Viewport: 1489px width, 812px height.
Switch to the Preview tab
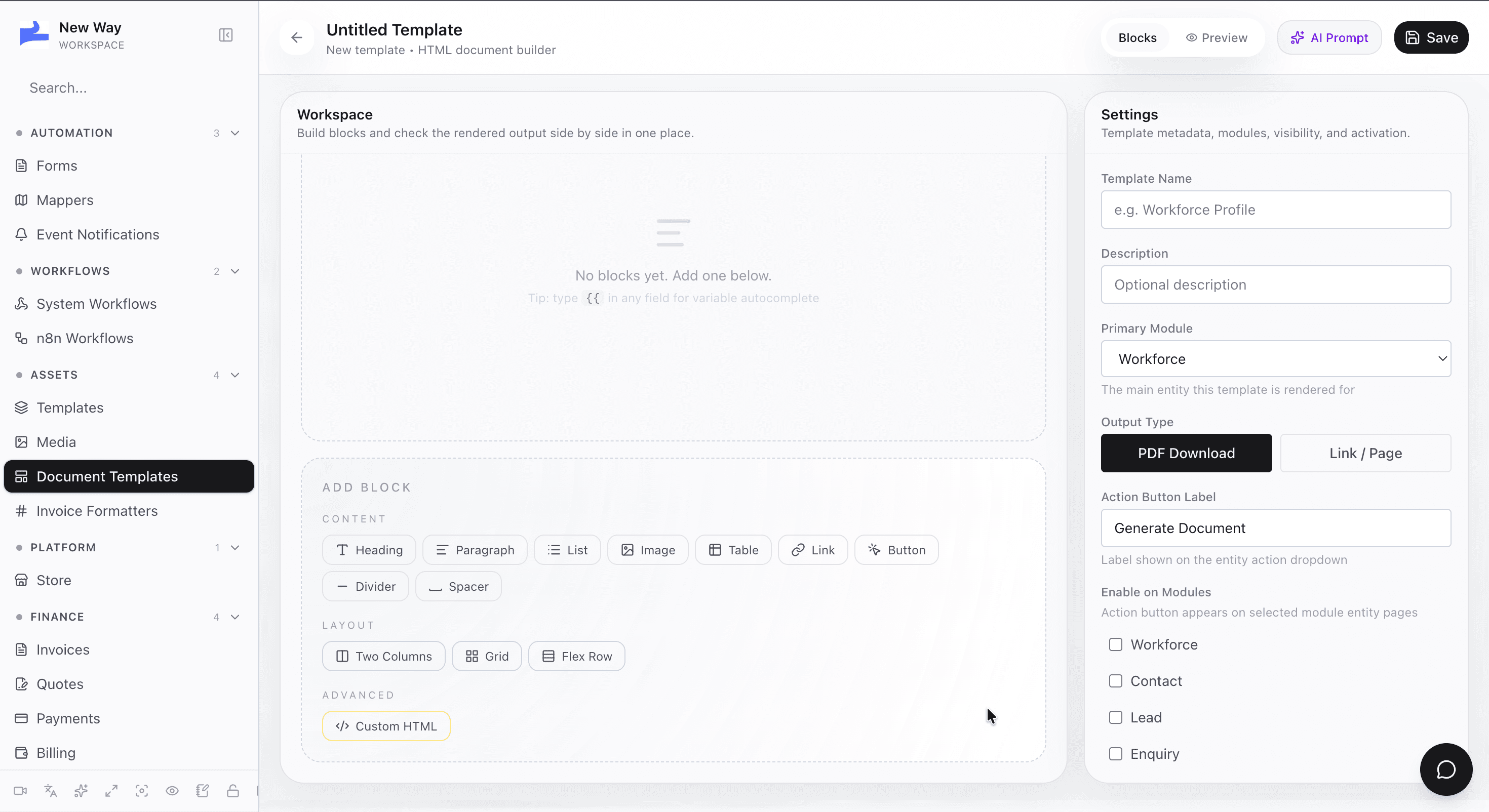(1217, 37)
